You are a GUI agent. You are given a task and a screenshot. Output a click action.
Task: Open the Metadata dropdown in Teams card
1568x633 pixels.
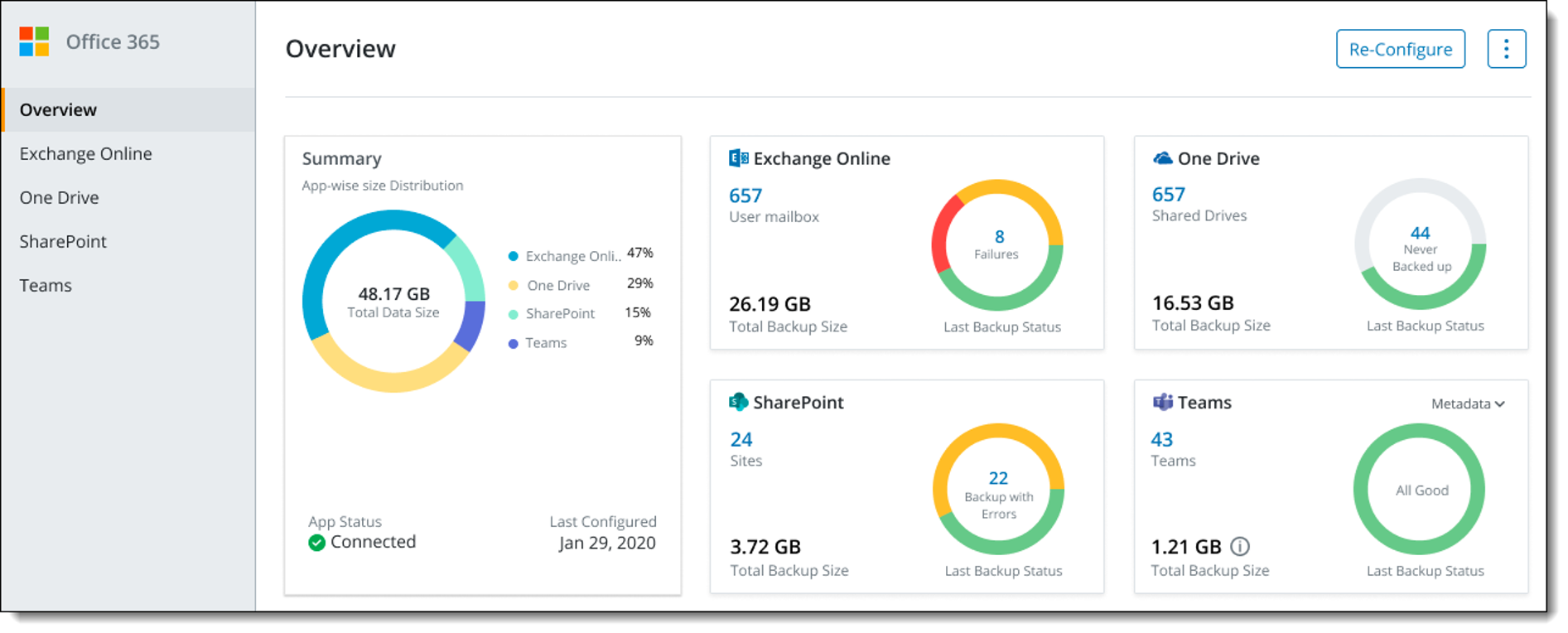(1468, 403)
